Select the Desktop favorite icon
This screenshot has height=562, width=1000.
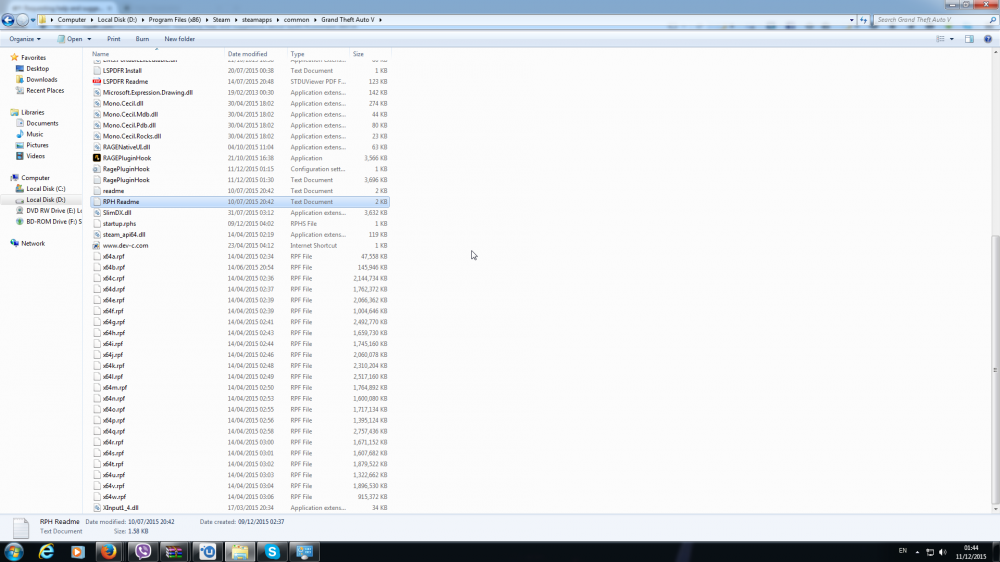tap(20, 69)
